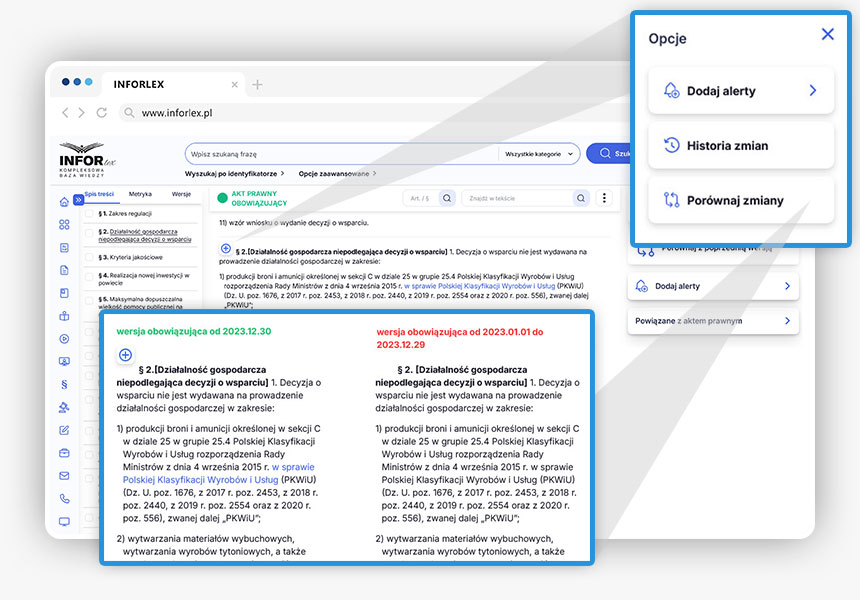Switch to the 'Wersje' tab
Image resolution: width=860 pixels, height=600 pixels.
click(181, 194)
